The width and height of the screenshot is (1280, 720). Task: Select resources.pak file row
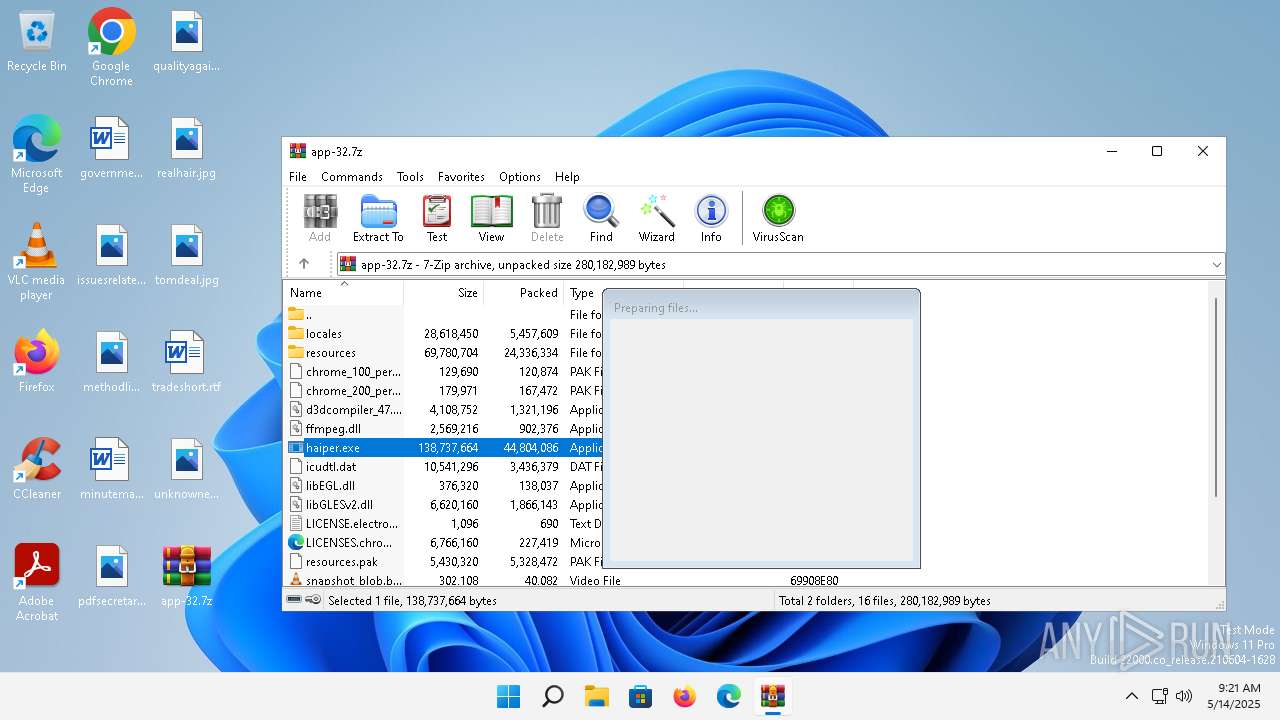[x=444, y=562]
